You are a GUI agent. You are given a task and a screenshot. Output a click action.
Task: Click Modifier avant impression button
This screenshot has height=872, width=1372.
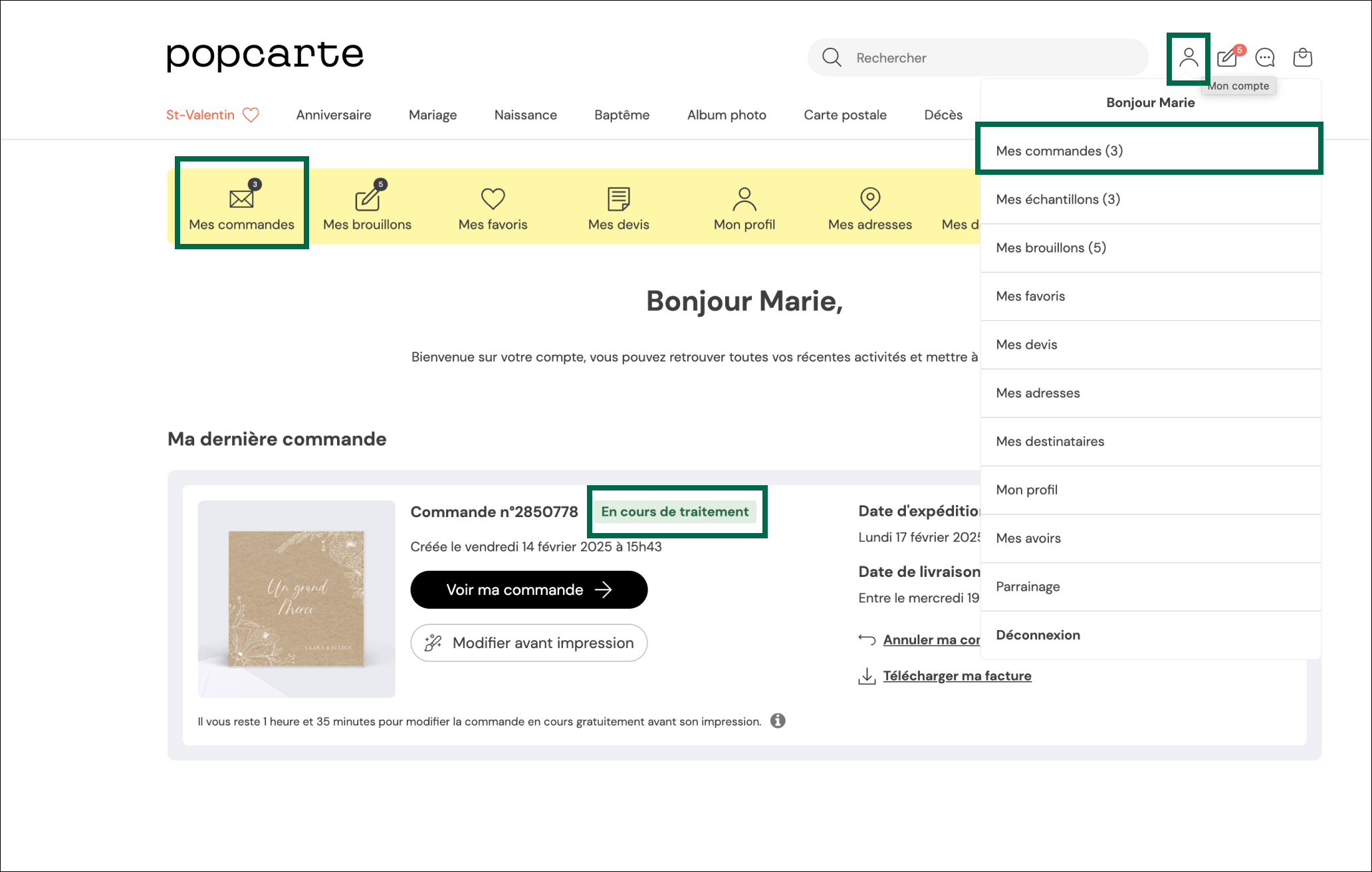[529, 643]
